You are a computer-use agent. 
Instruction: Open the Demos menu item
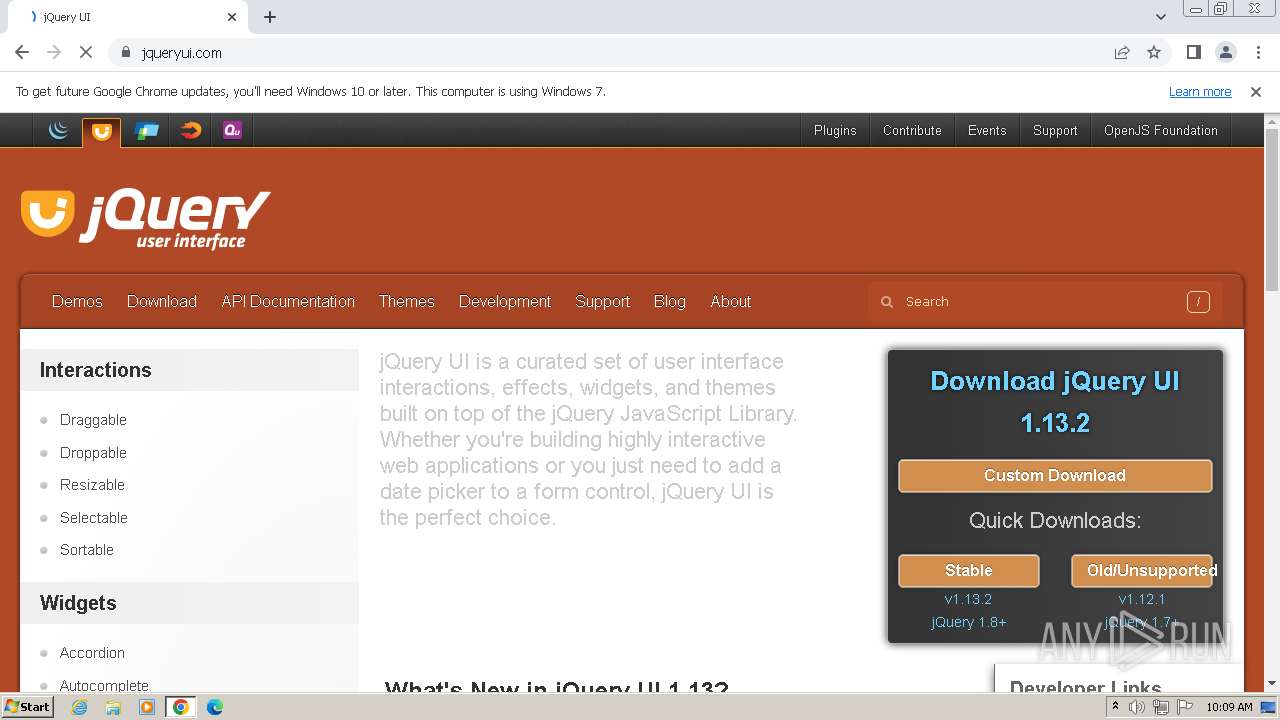[77, 301]
